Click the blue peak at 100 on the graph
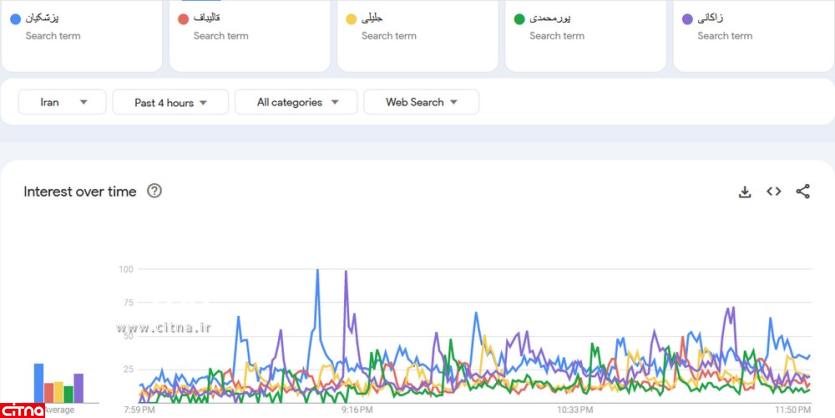The height and width of the screenshot is (418, 835). (x=318, y=271)
